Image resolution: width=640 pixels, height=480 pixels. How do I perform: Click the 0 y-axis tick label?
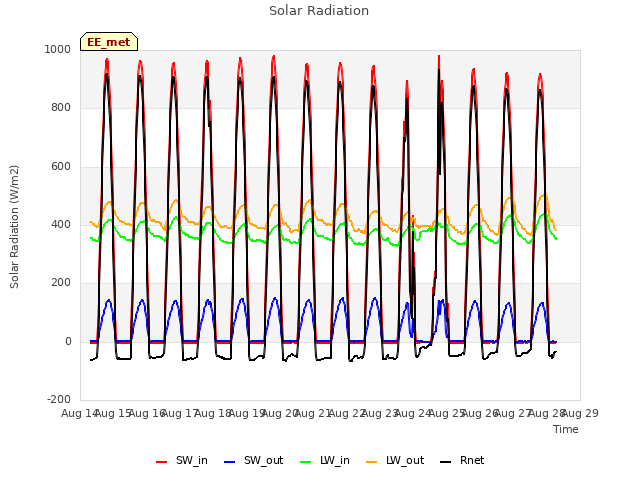tap(68, 341)
